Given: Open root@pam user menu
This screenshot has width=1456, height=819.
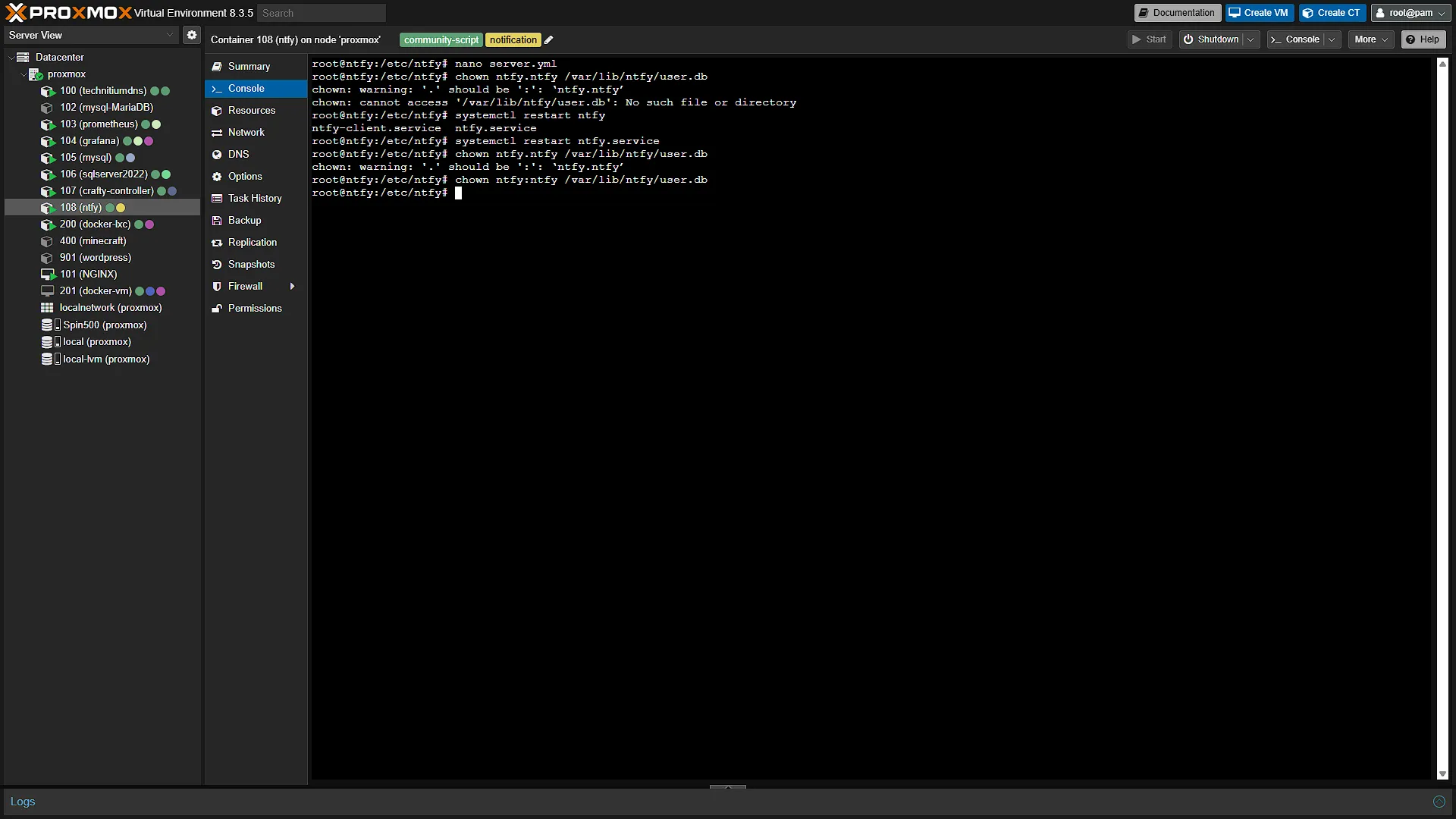Looking at the screenshot, I should 1410,13.
